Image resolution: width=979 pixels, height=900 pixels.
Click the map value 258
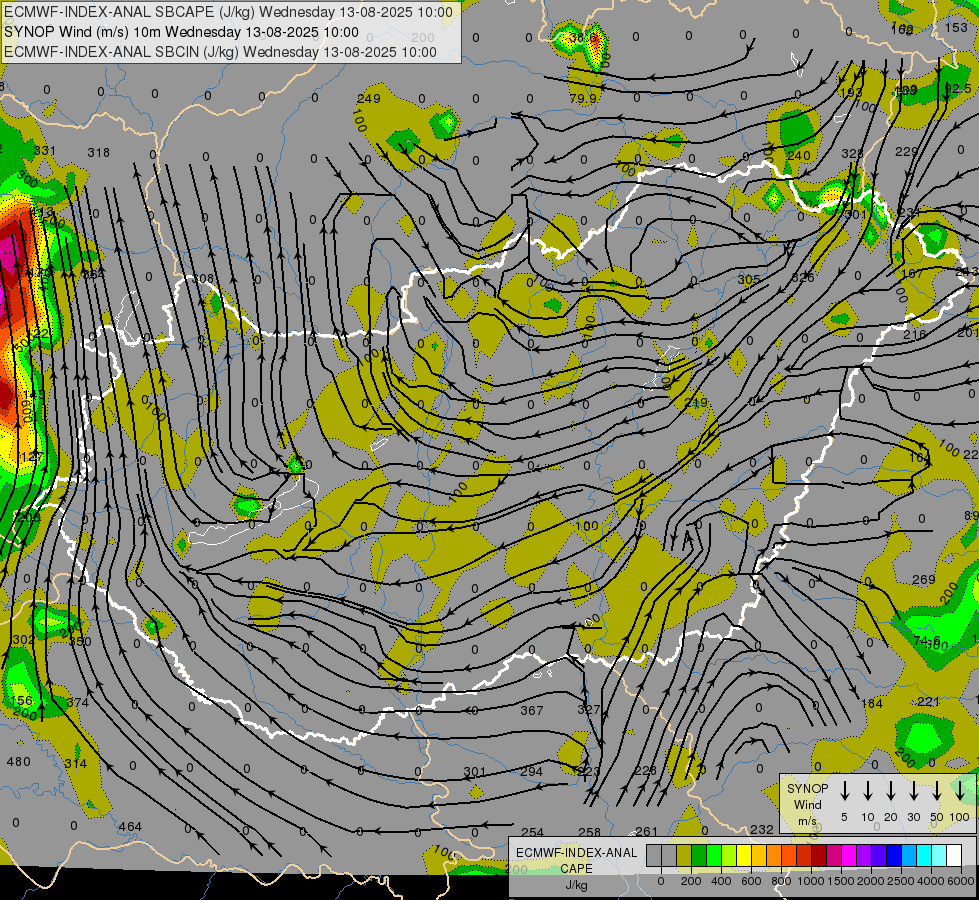click(x=589, y=832)
